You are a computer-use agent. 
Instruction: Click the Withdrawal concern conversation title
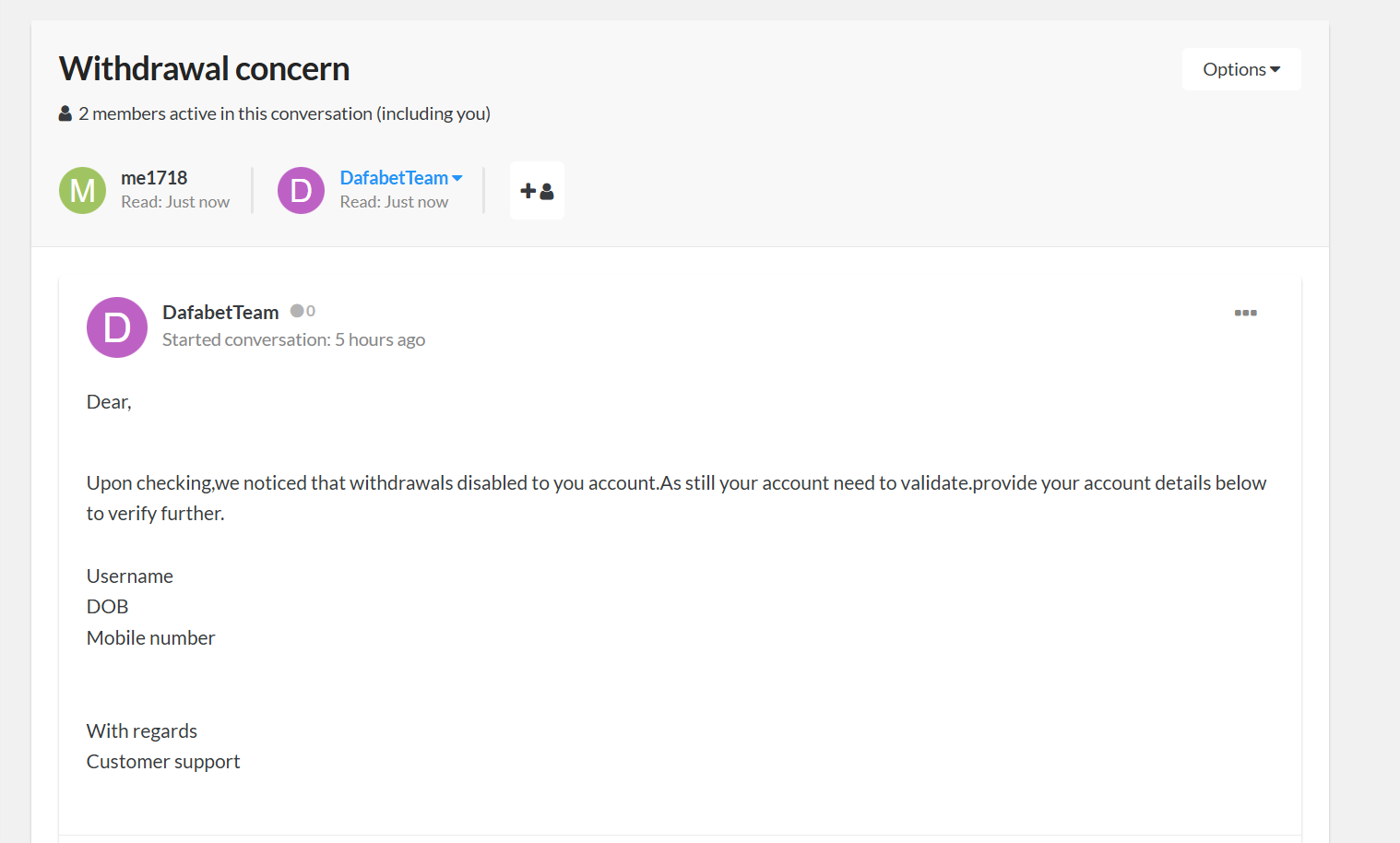tap(205, 68)
